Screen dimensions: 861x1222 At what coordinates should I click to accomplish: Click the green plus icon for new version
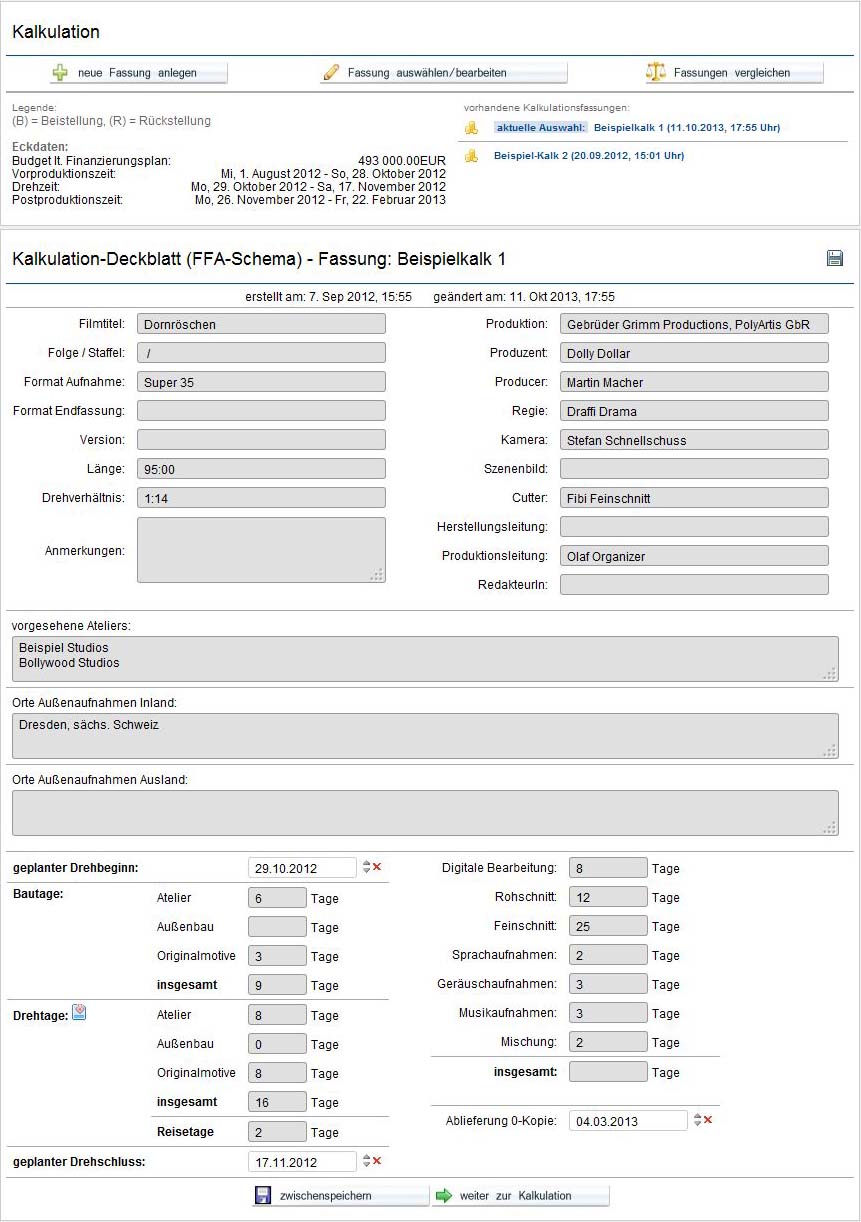pyautogui.click(x=60, y=73)
